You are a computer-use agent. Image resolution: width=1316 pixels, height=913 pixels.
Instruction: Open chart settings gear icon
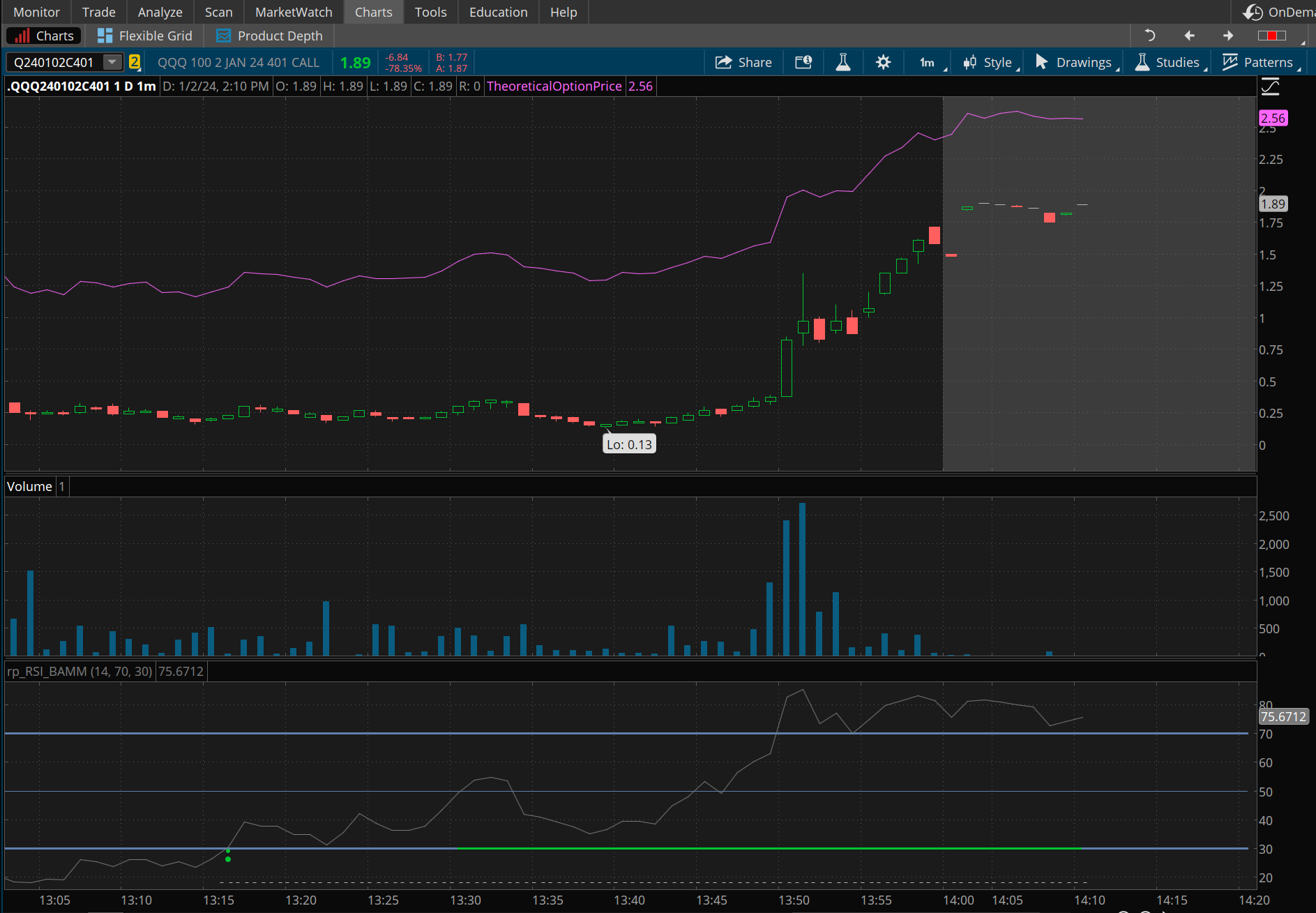[x=883, y=62]
